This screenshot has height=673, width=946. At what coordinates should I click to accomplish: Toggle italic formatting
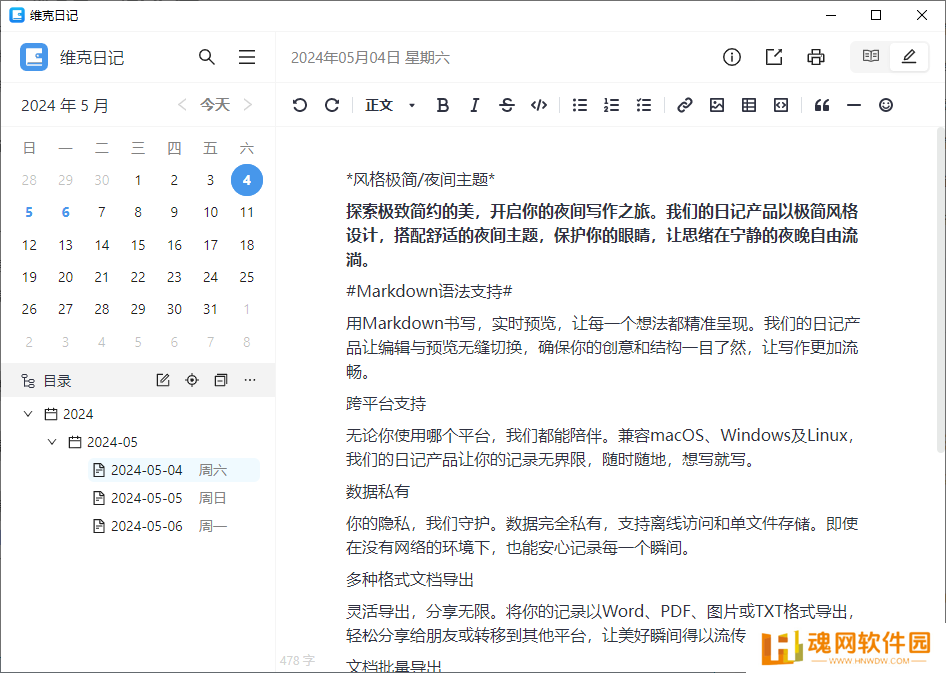[x=474, y=105]
